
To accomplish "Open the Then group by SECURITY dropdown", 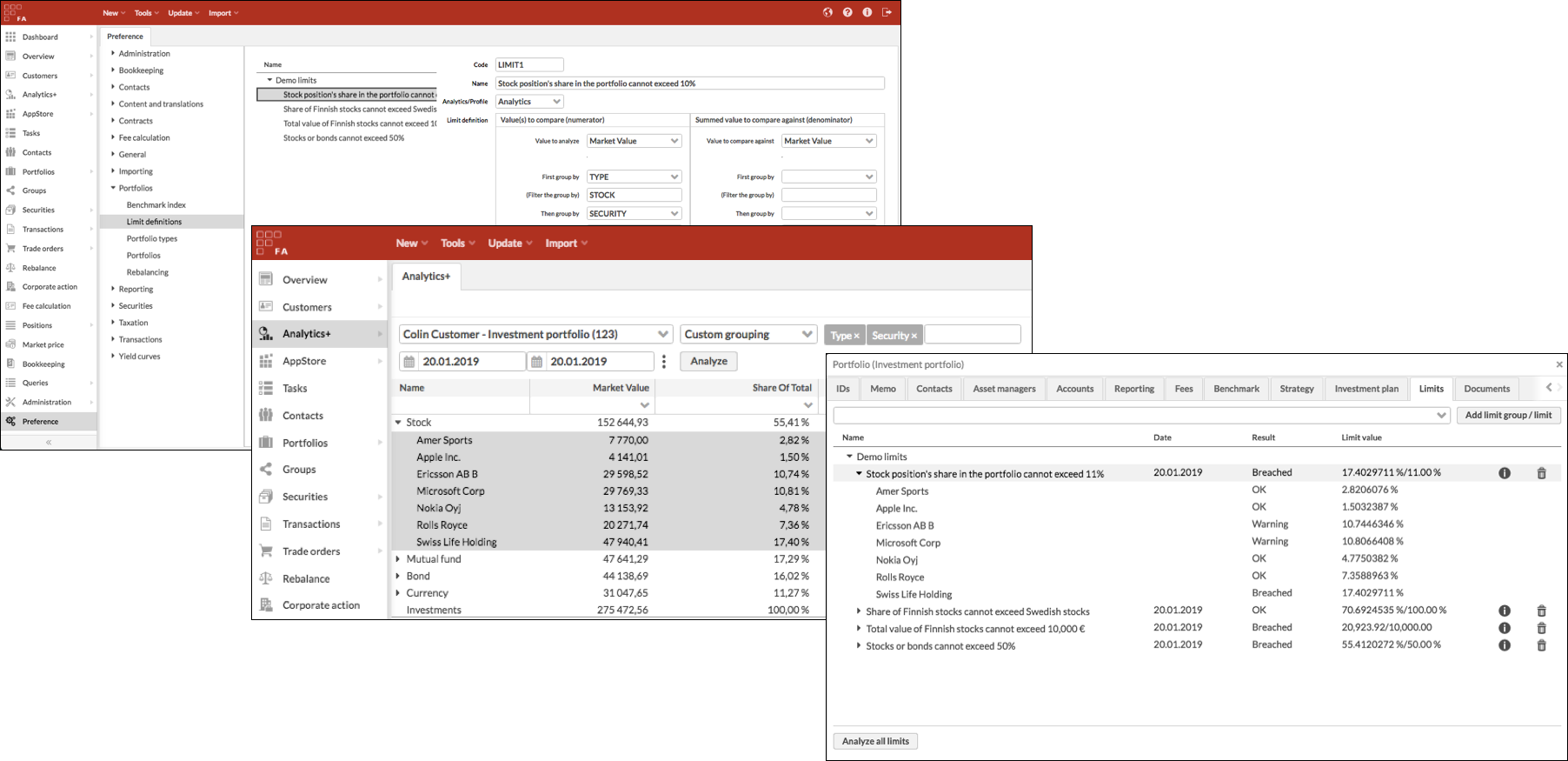I will point(634,213).
